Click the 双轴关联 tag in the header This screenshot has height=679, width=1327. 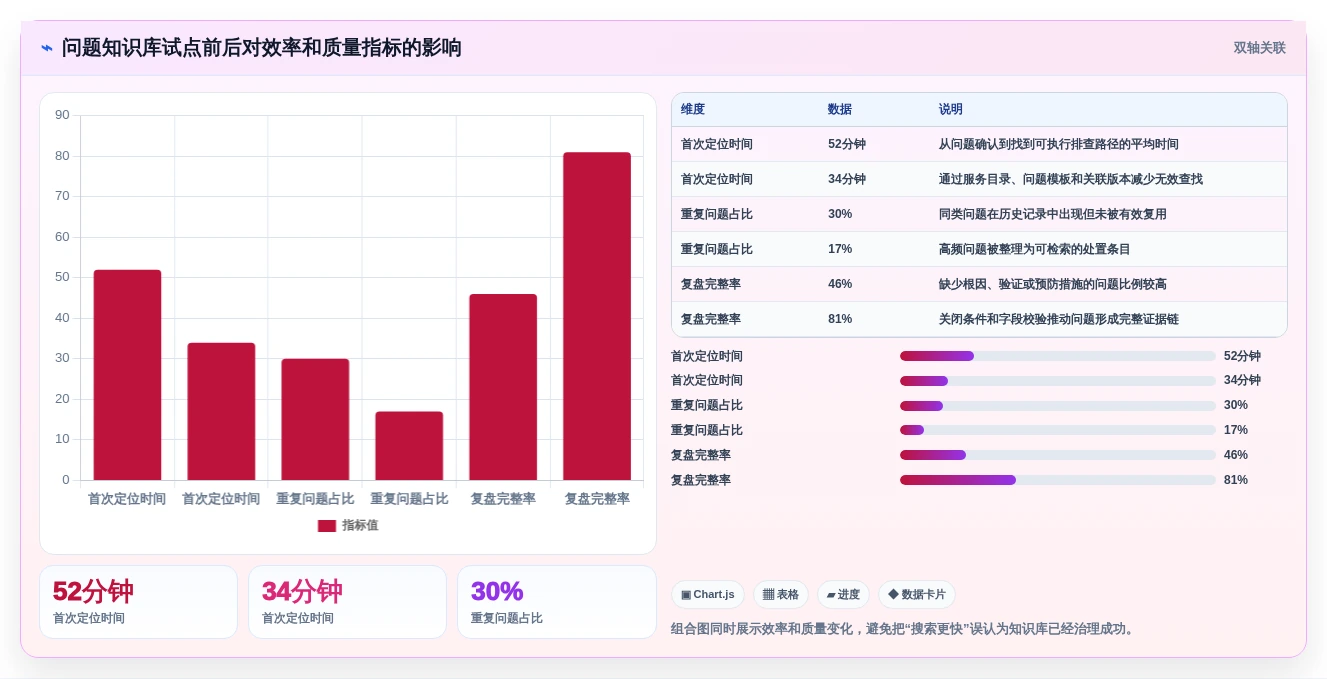(1259, 48)
